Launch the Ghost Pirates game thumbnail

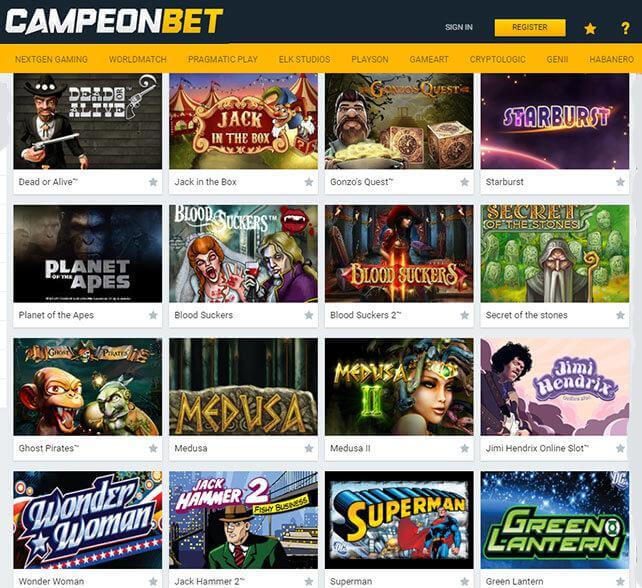click(88, 387)
